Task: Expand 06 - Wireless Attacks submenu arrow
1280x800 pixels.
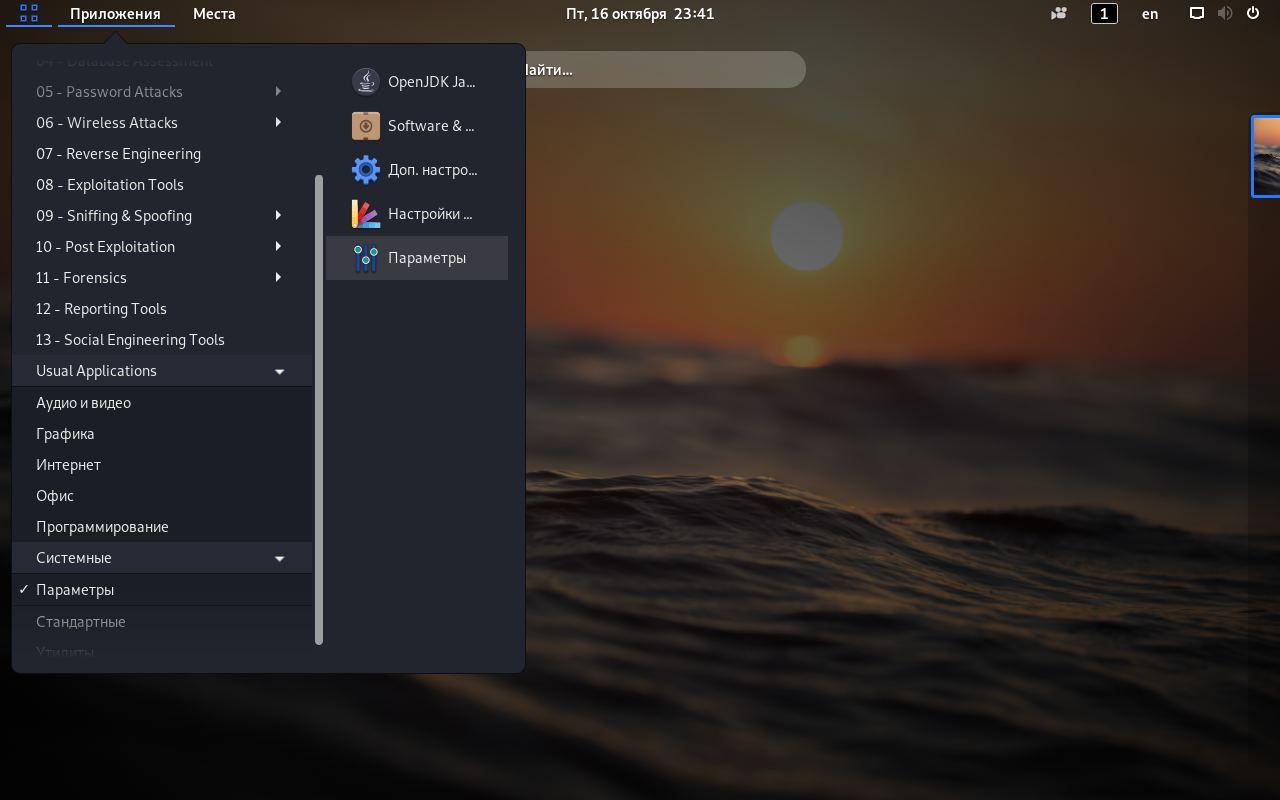Action: pos(278,123)
